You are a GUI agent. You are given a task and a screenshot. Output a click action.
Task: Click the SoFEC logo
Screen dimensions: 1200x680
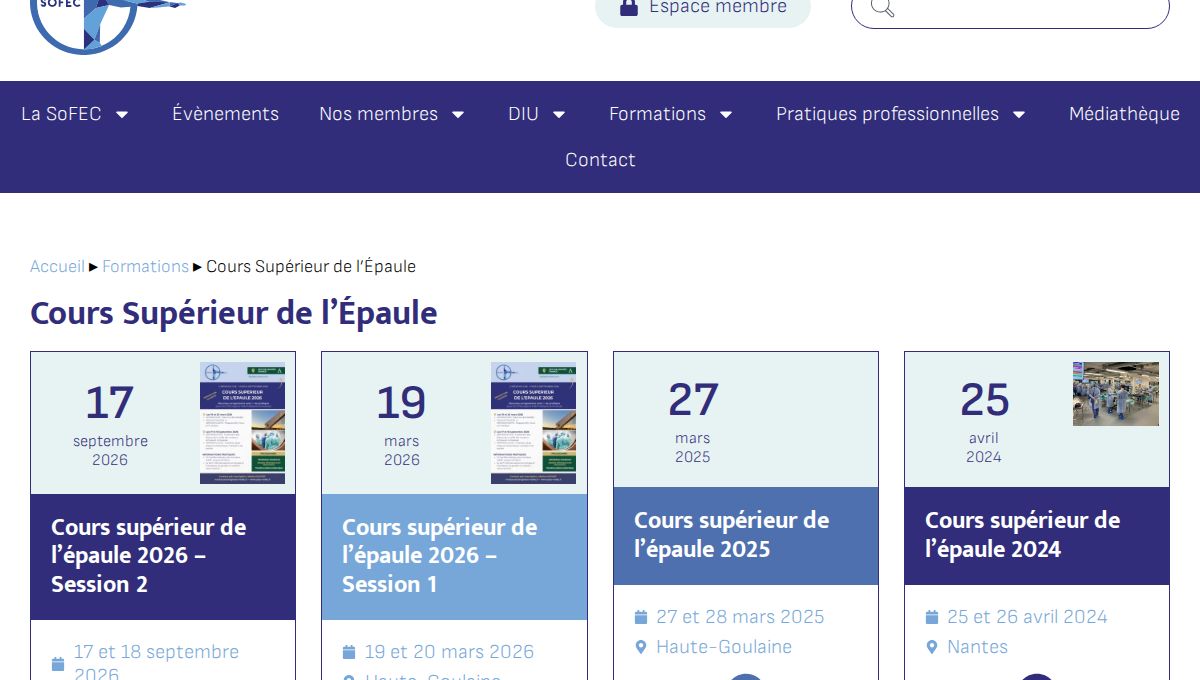point(107,26)
